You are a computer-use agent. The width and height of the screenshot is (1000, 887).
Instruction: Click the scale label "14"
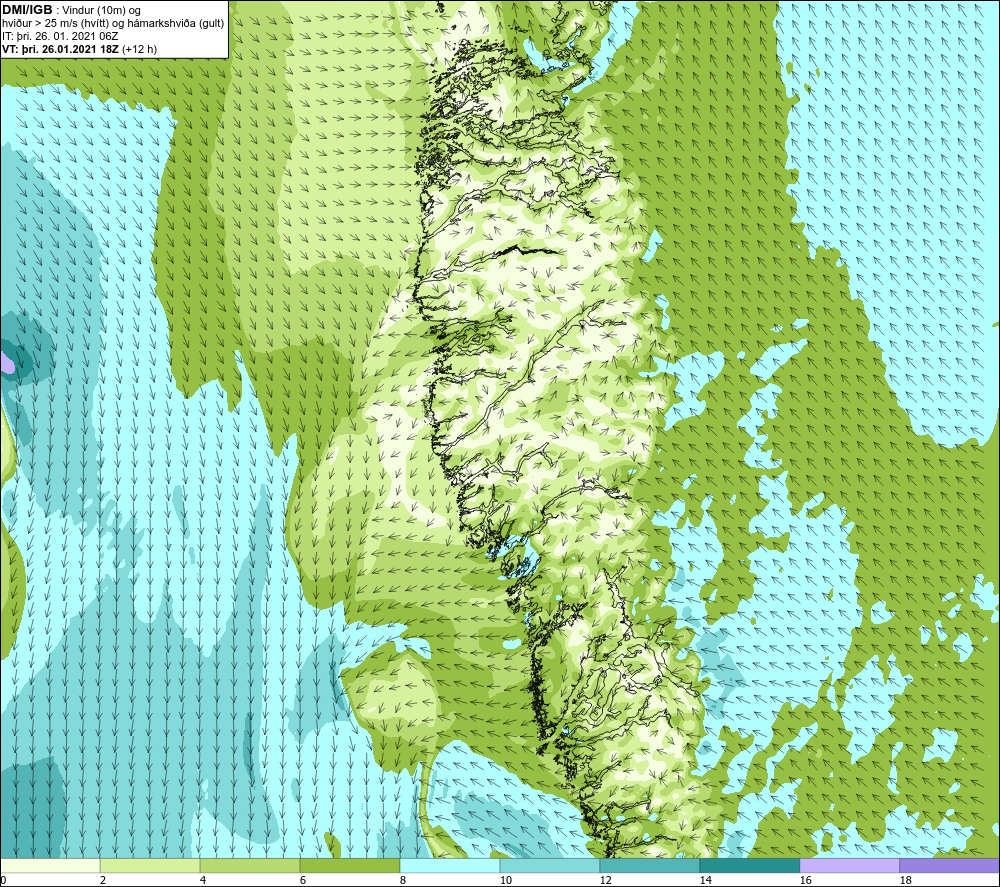coord(705,880)
